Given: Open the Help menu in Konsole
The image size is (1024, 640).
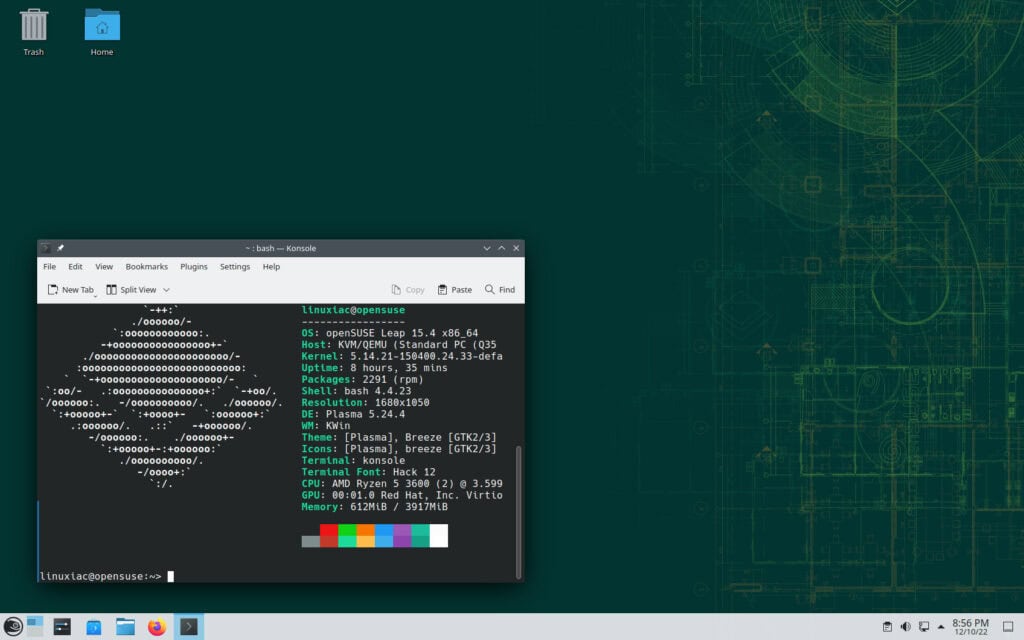Looking at the screenshot, I should [271, 266].
